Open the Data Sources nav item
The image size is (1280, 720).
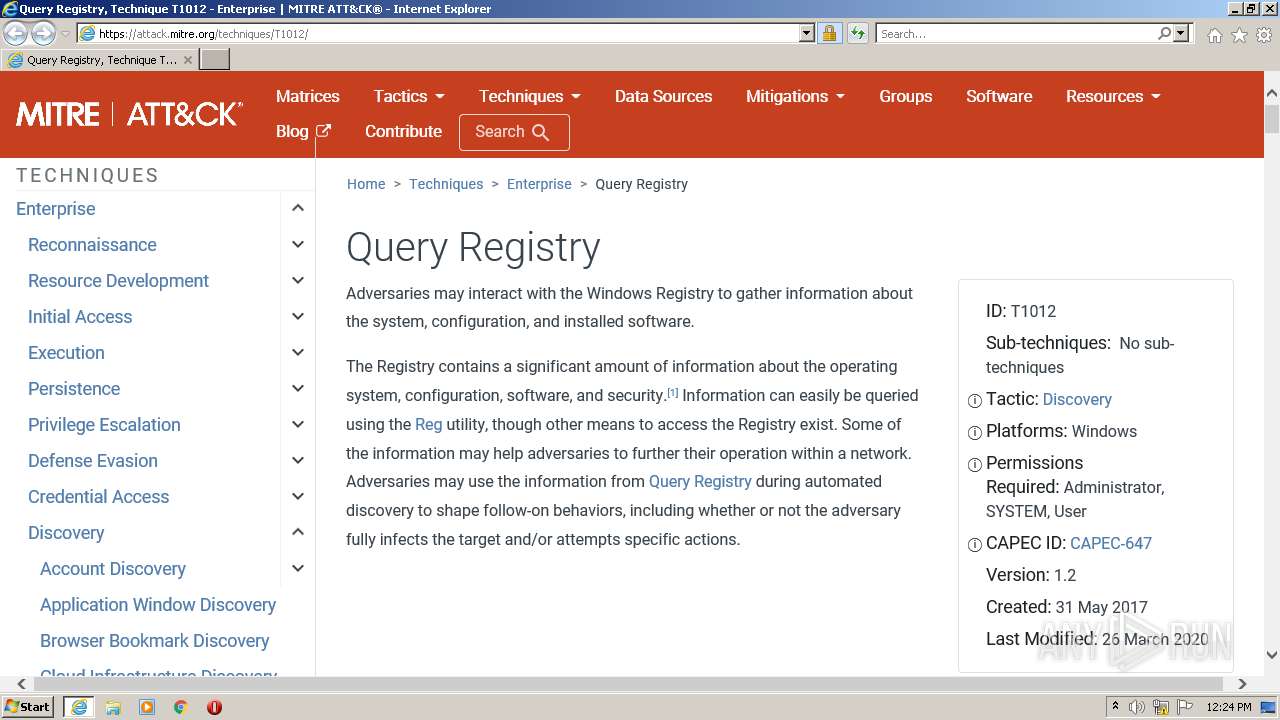click(x=663, y=96)
